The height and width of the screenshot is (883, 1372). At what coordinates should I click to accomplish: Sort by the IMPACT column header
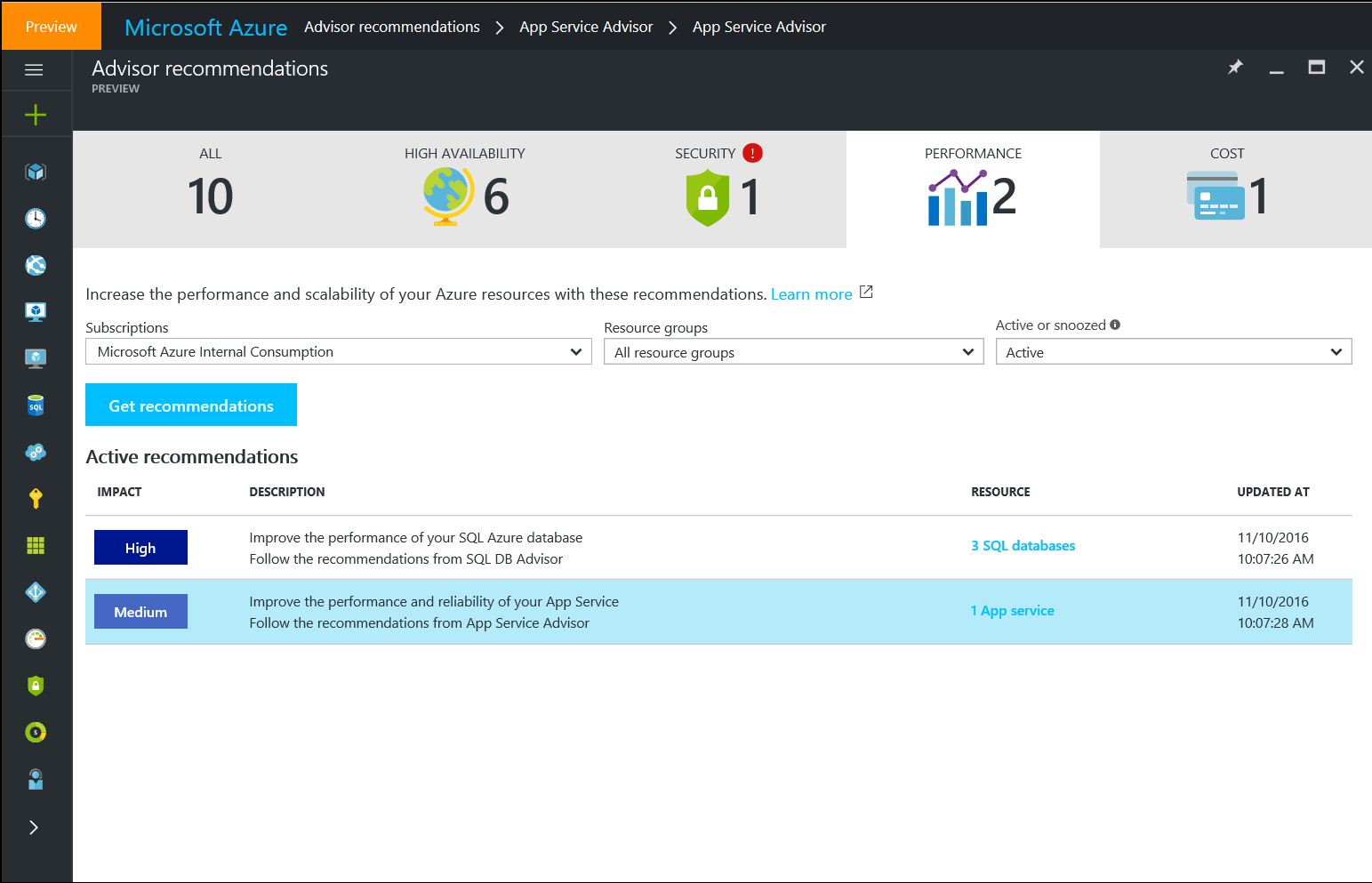coord(119,492)
